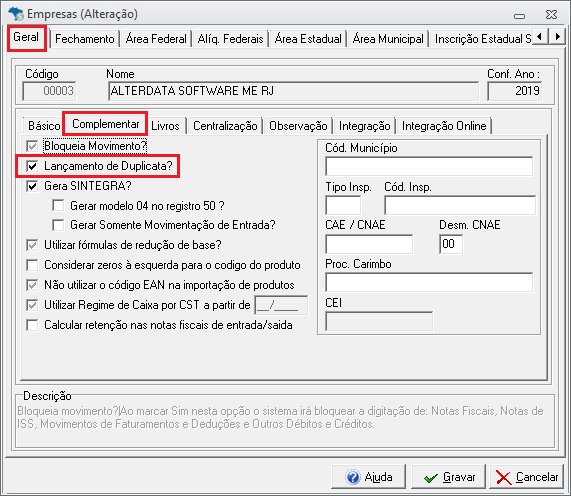This screenshot has height=496, width=571.
Task: Uncheck Lançamento de Duplicata checkbox
Action: pos(32,166)
